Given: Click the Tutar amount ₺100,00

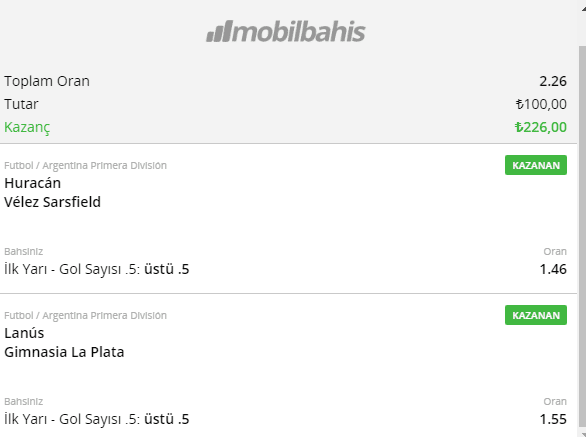Looking at the screenshot, I should (x=541, y=104).
